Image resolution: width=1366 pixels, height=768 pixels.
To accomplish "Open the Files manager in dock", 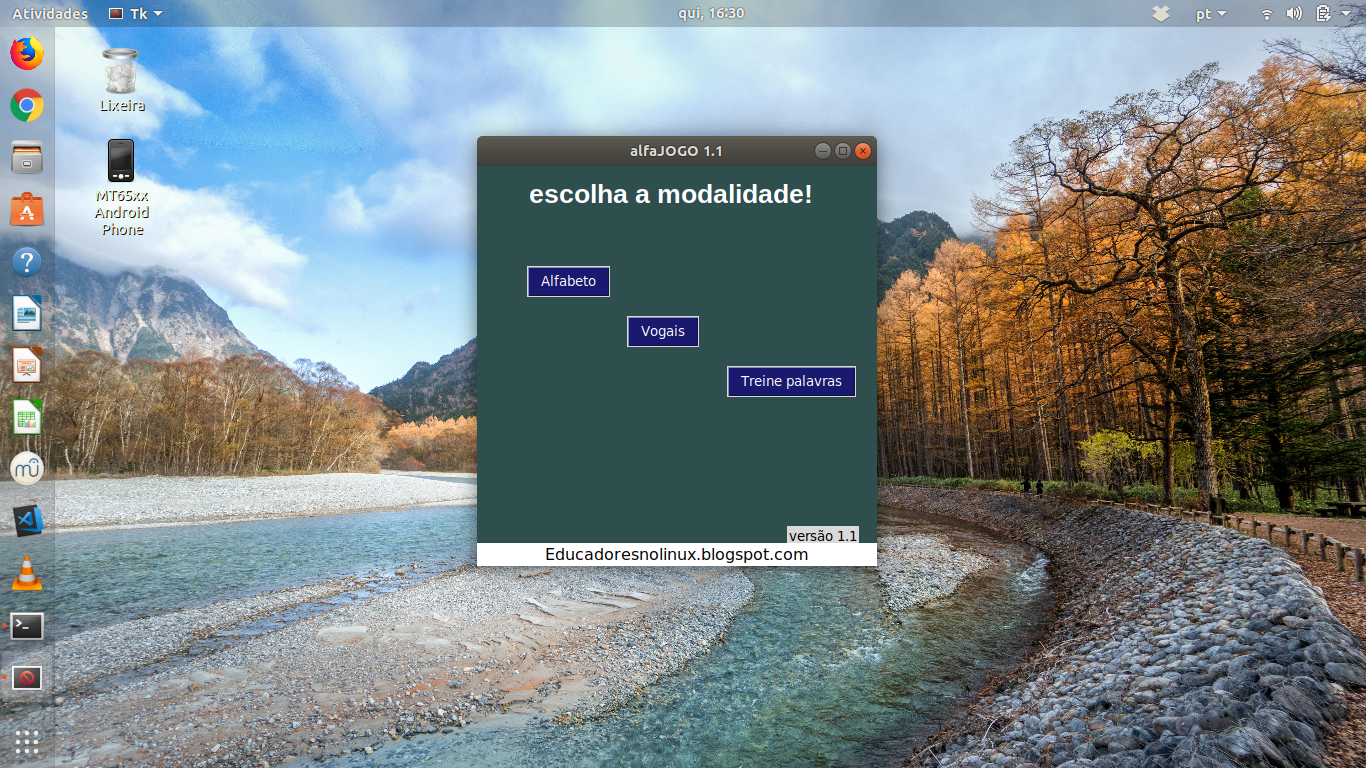I will pyautogui.click(x=27, y=157).
